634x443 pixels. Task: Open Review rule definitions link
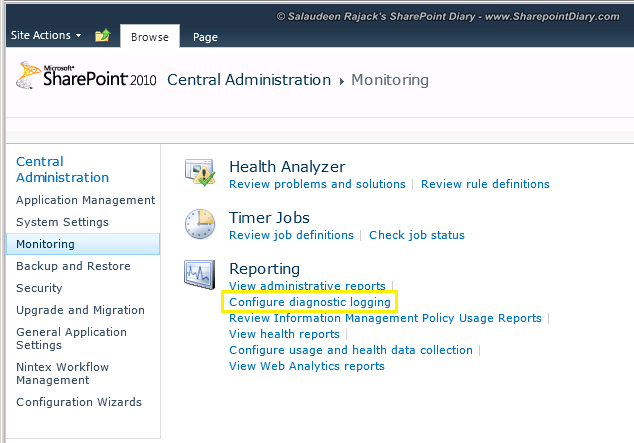485,184
